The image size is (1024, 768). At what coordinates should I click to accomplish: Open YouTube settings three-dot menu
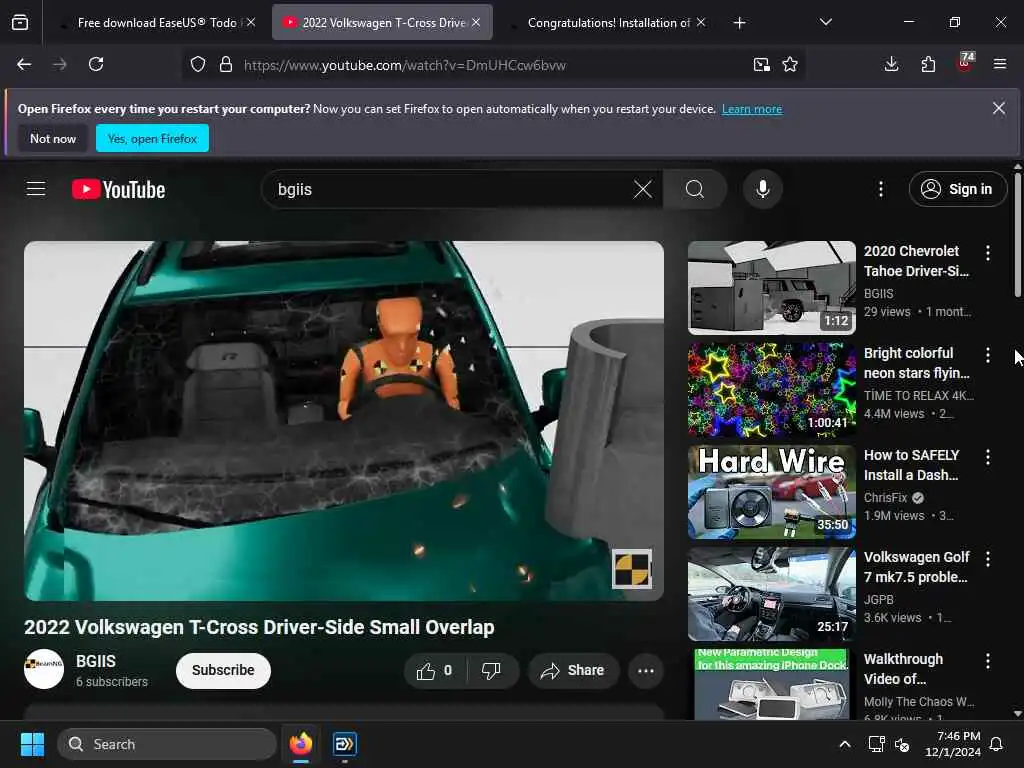pos(881,189)
